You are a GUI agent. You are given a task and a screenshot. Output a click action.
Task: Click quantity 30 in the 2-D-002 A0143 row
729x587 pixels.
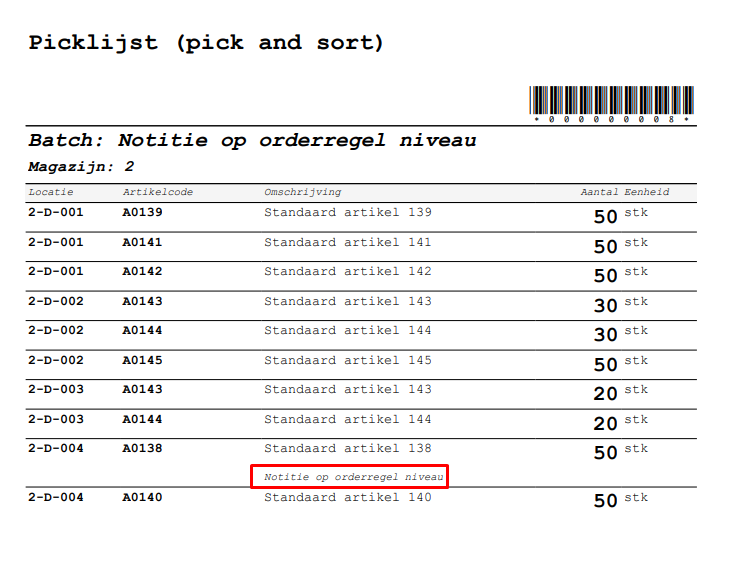(605, 306)
